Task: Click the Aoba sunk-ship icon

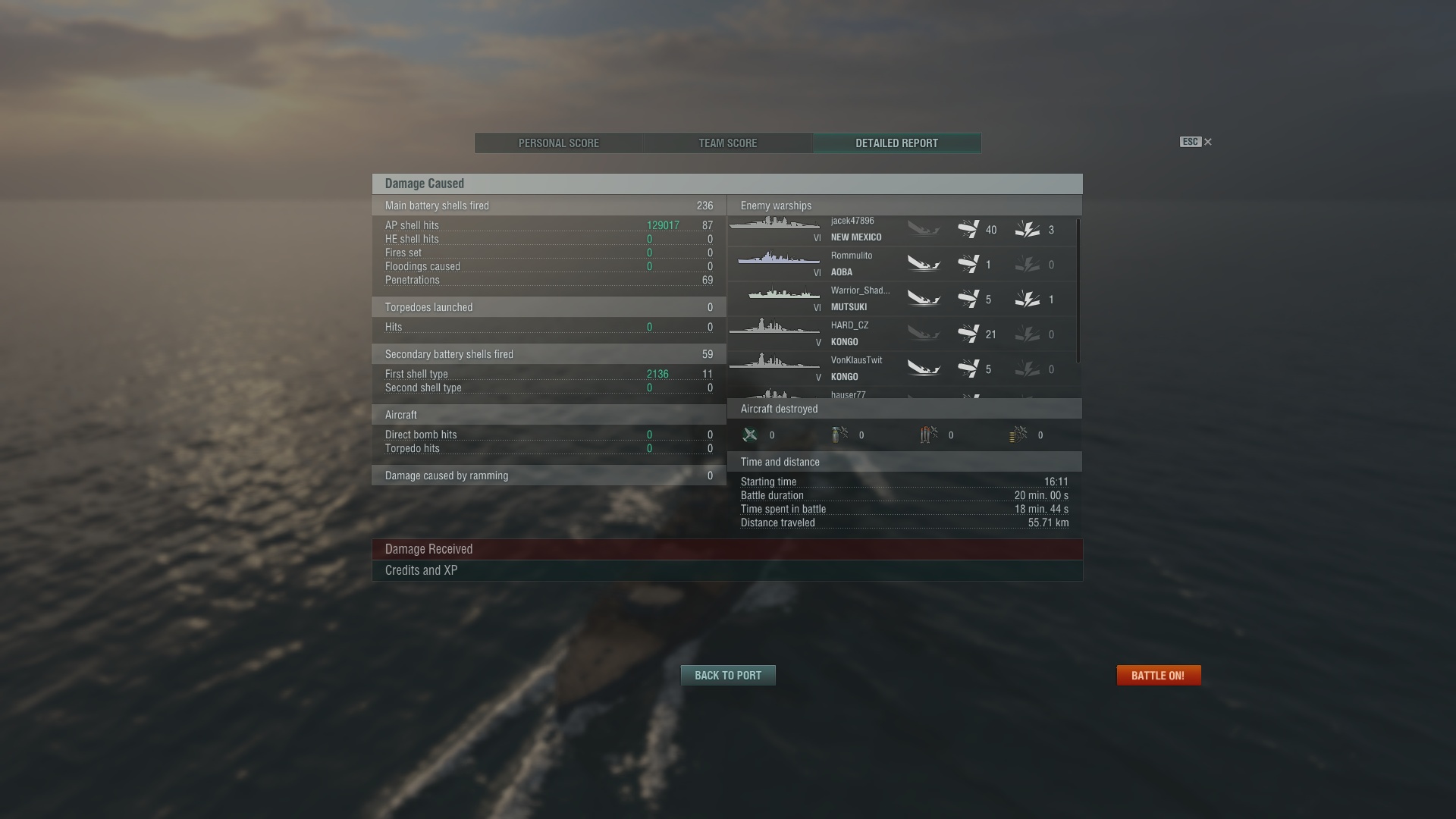Action: 924,264
